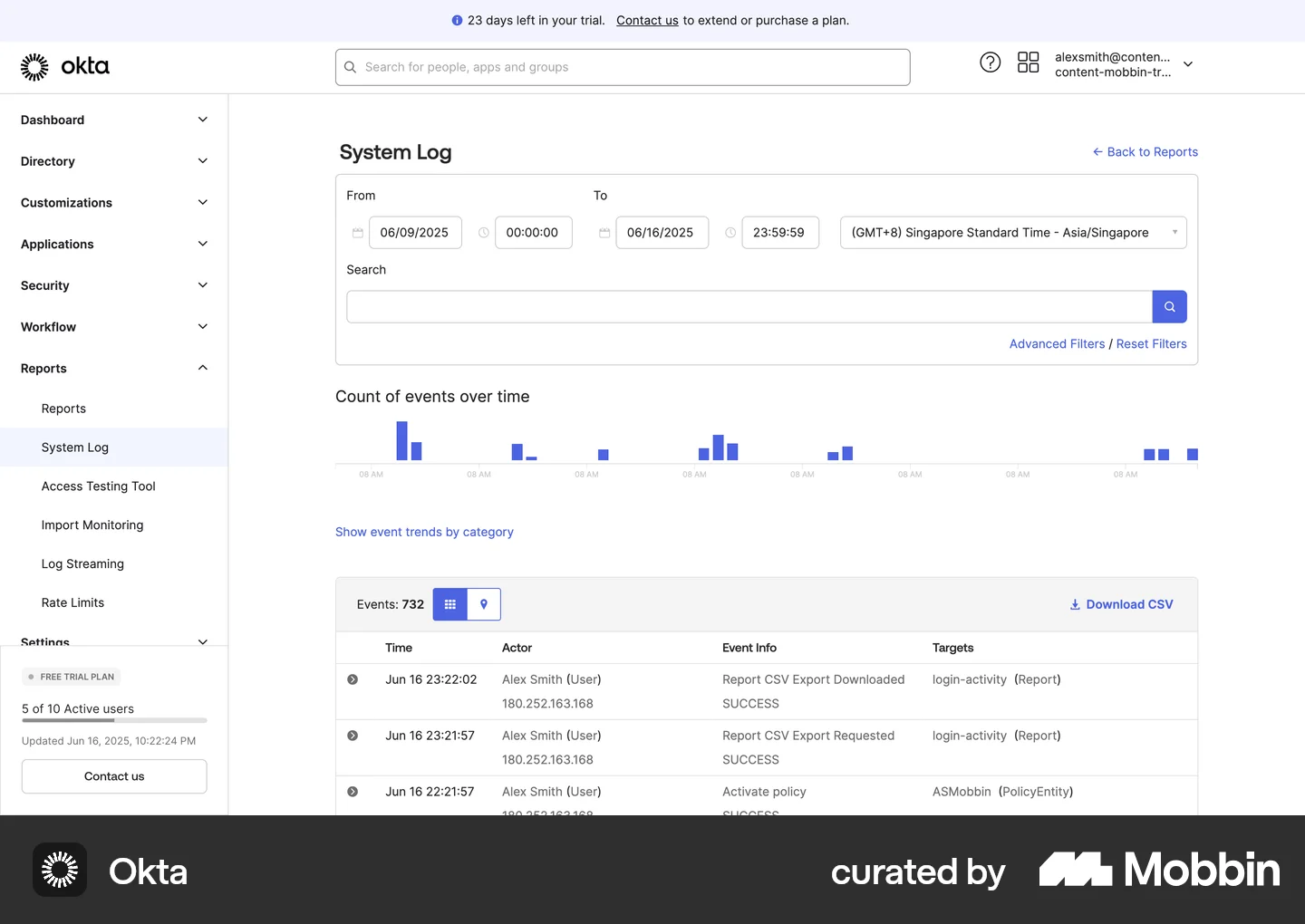The width and height of the screenshot is (1305, 924).
Task: Click Activate policy event text
Action: tap(764, 792)
